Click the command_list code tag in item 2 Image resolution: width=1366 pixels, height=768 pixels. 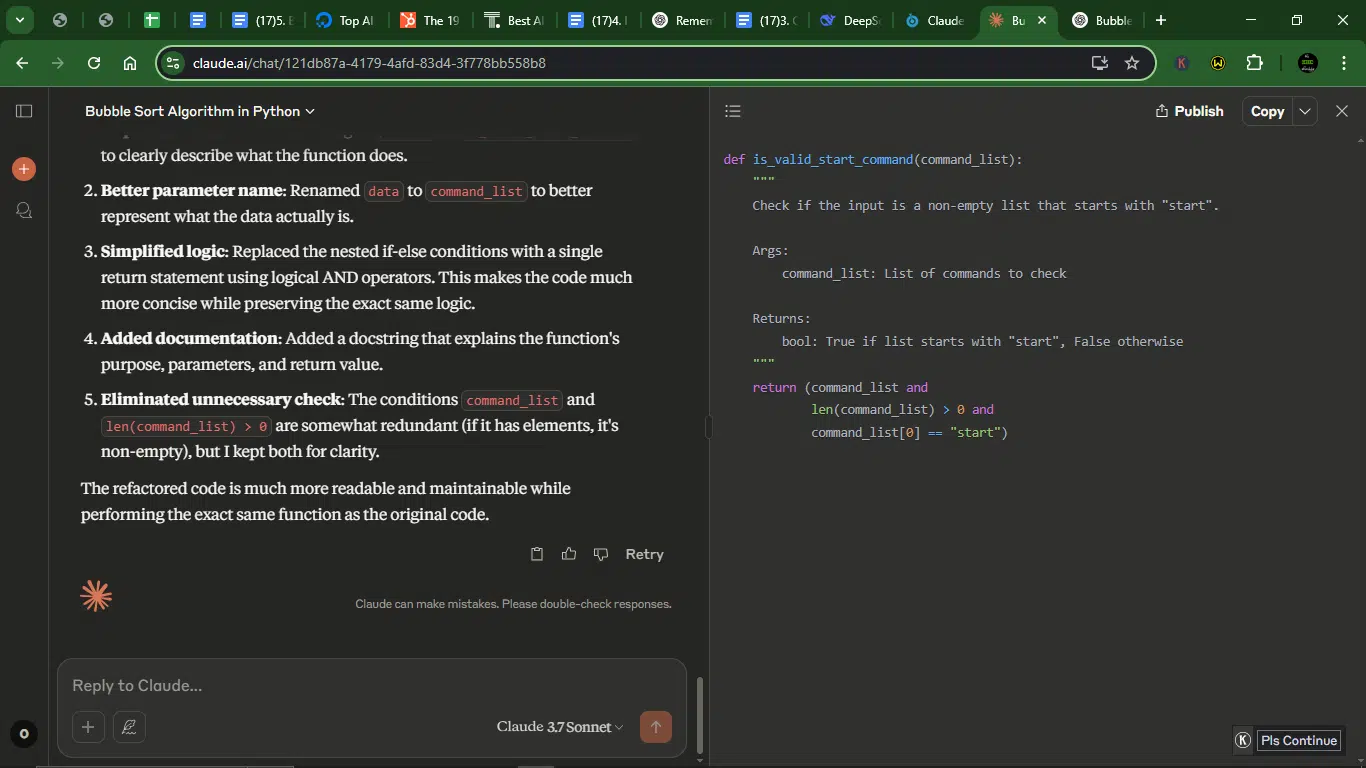[x=477, y=191]
